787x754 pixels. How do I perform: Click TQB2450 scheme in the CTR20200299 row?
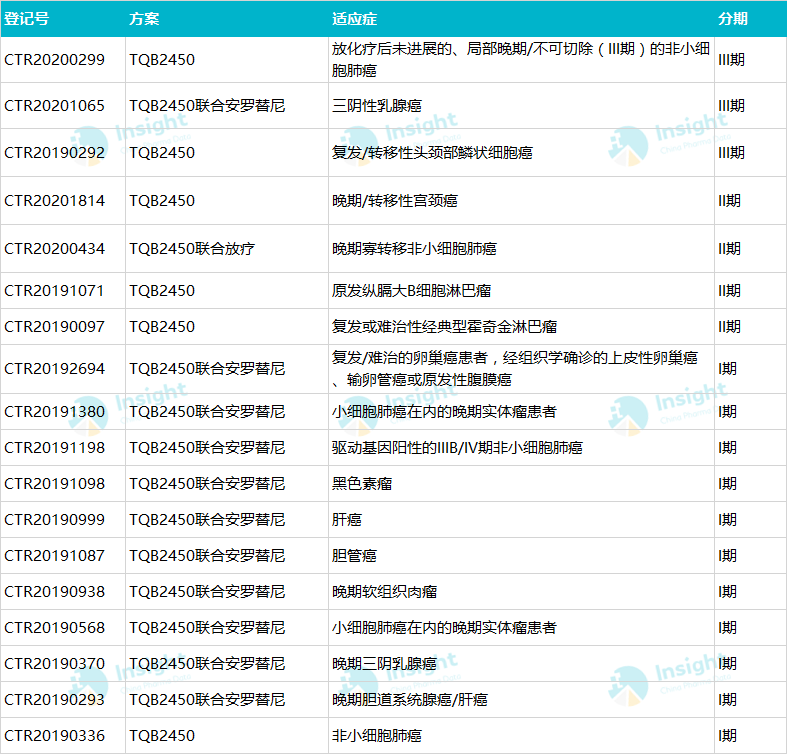(x=162, y=60)
